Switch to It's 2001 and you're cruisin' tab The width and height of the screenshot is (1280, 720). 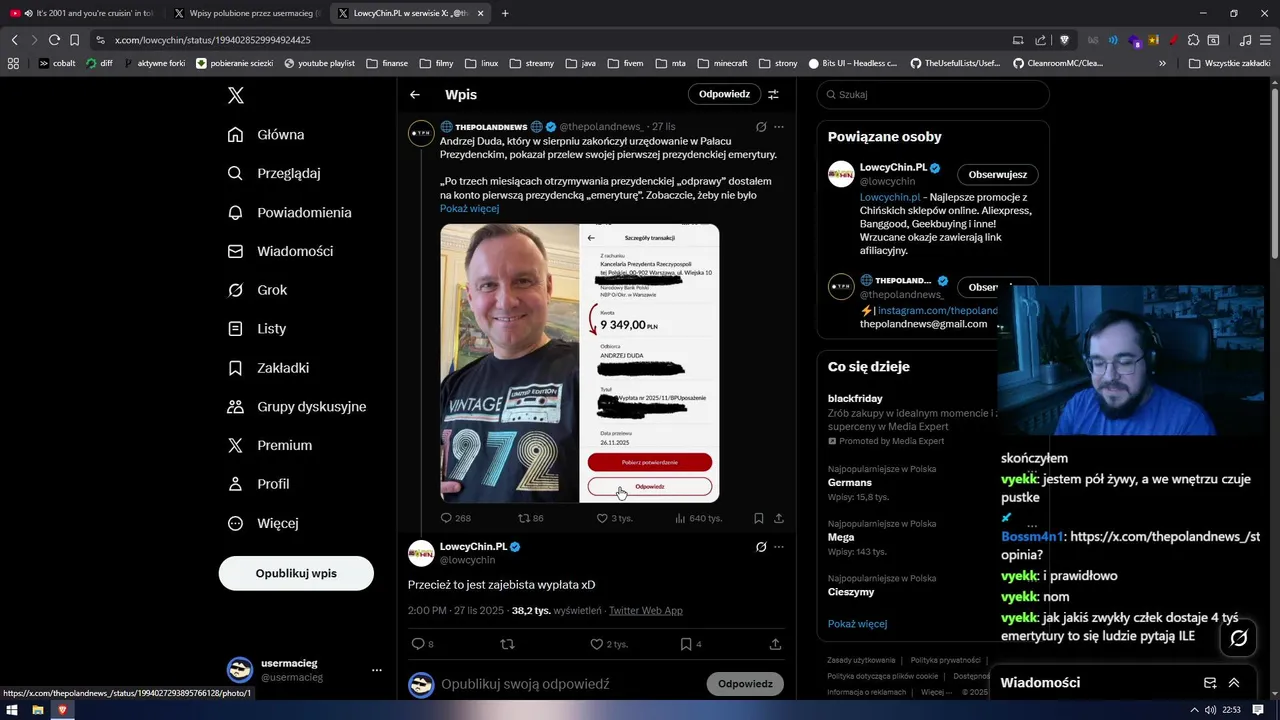coord(82,13)
